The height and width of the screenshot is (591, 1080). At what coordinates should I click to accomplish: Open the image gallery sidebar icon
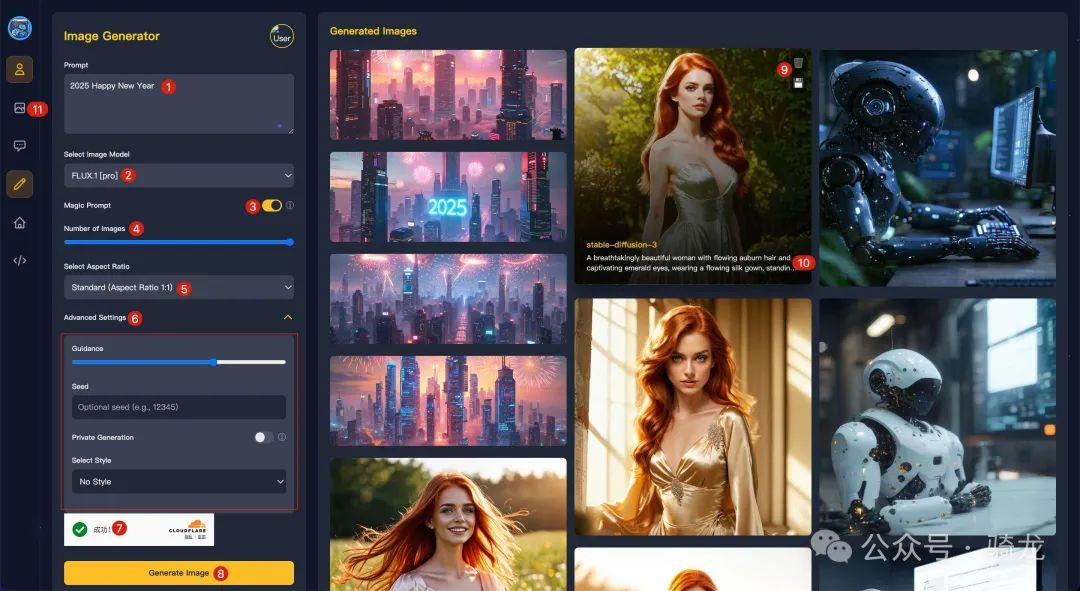[19, 108]
